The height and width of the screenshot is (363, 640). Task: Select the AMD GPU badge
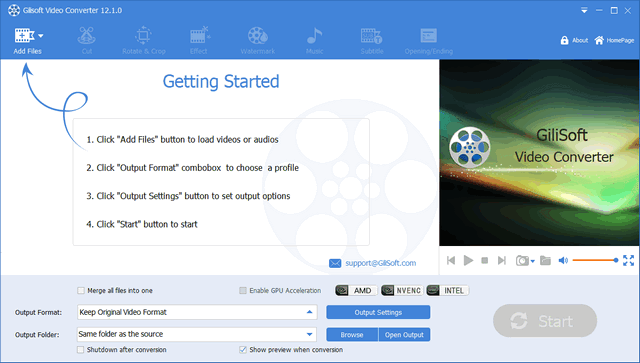click(356, 290)
